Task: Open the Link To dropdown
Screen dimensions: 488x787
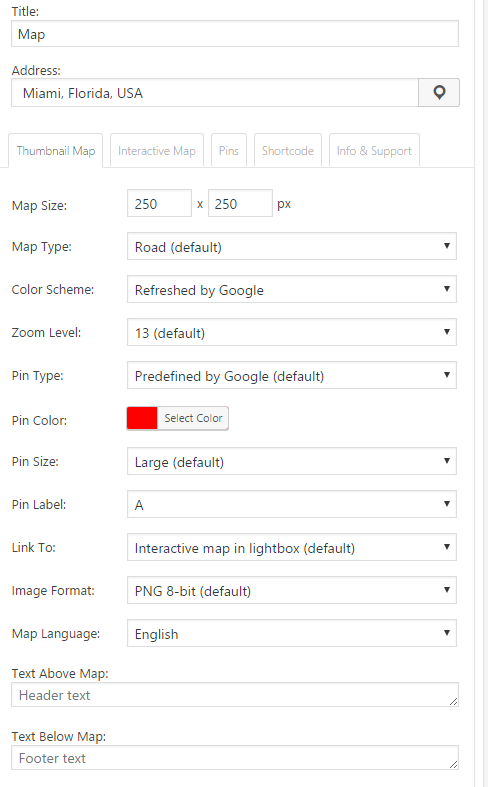Action: tap(292, 548)
